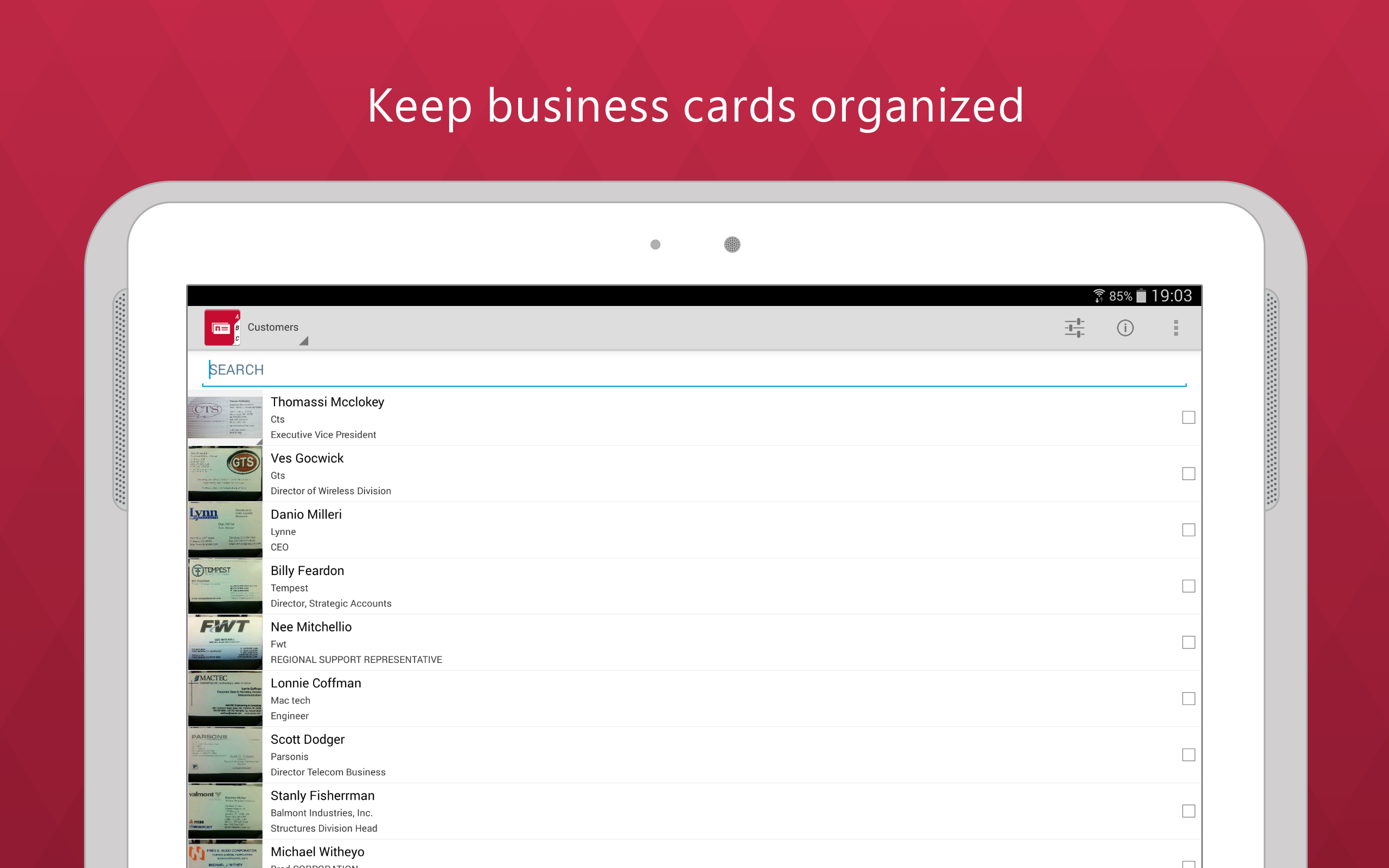Screen dimensions: 1389x868
Task: Open the GTS business card thumbnail
Action: pos(225,474)
